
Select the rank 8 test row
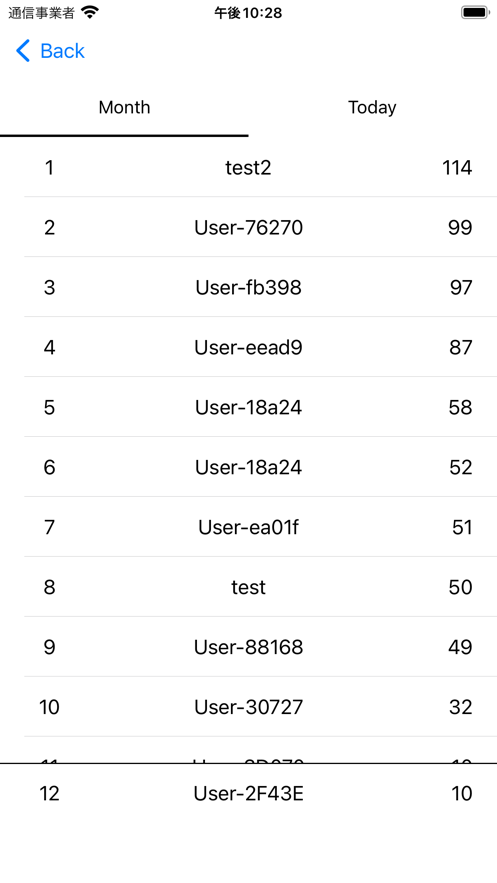[x=248, y=587]
